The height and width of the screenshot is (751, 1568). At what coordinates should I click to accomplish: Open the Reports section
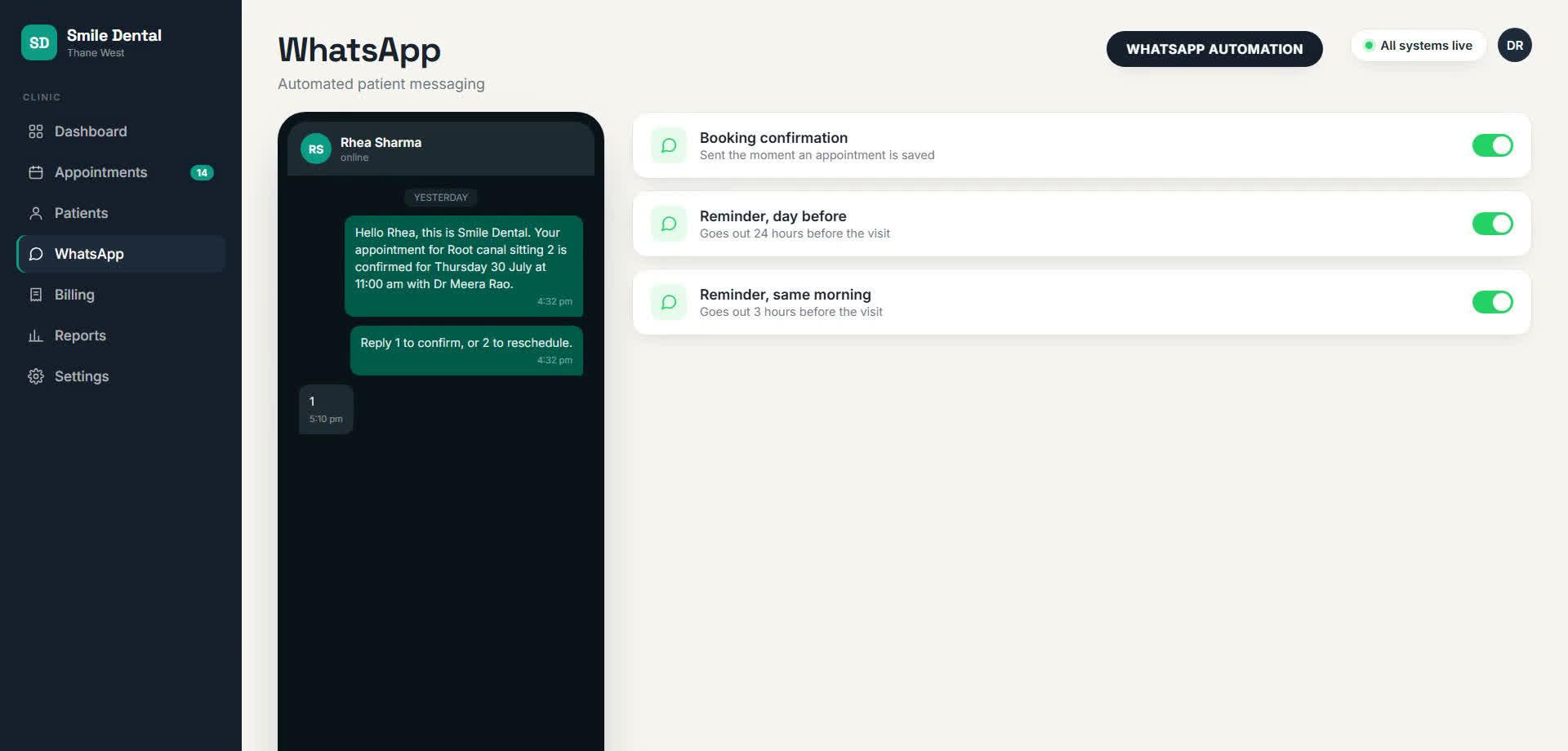point(121,336)
